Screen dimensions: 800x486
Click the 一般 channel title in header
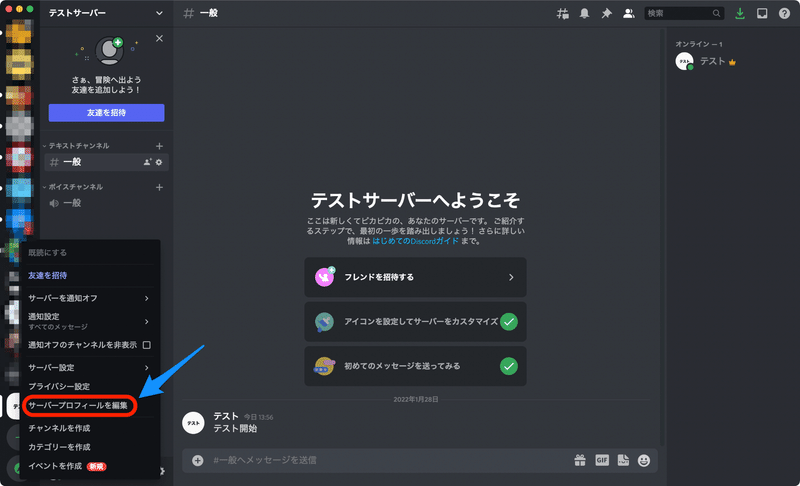[x=209, y=13]
